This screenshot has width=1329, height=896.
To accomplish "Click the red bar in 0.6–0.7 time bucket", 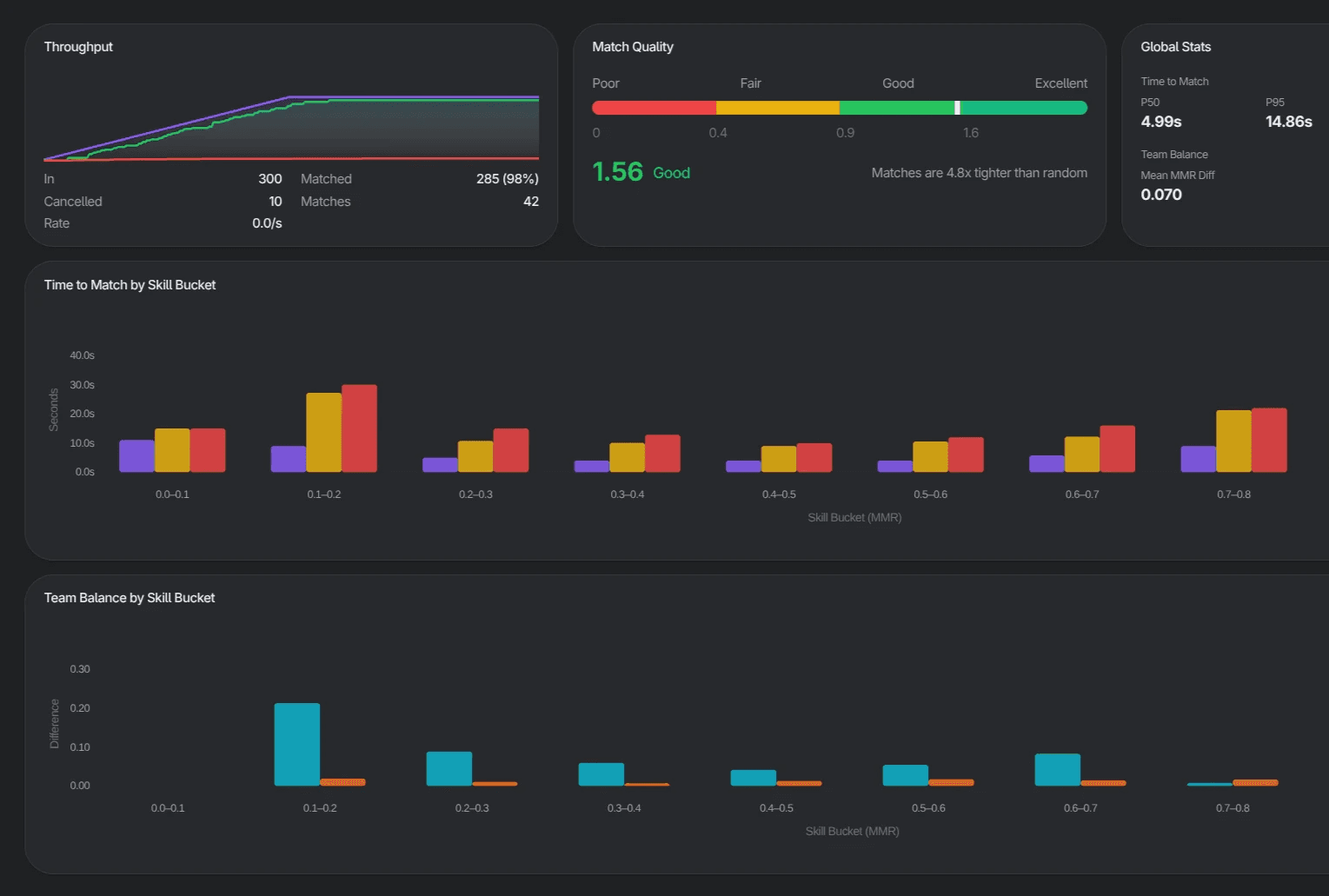I will pyautogui.click(x=1118, y=449).
